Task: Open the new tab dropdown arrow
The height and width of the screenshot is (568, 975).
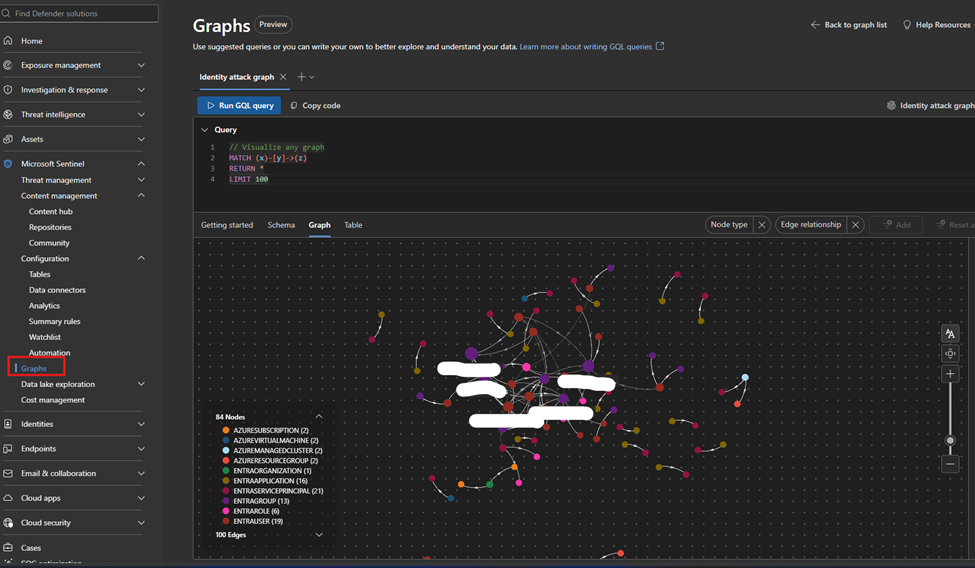Action: (312, 77)
